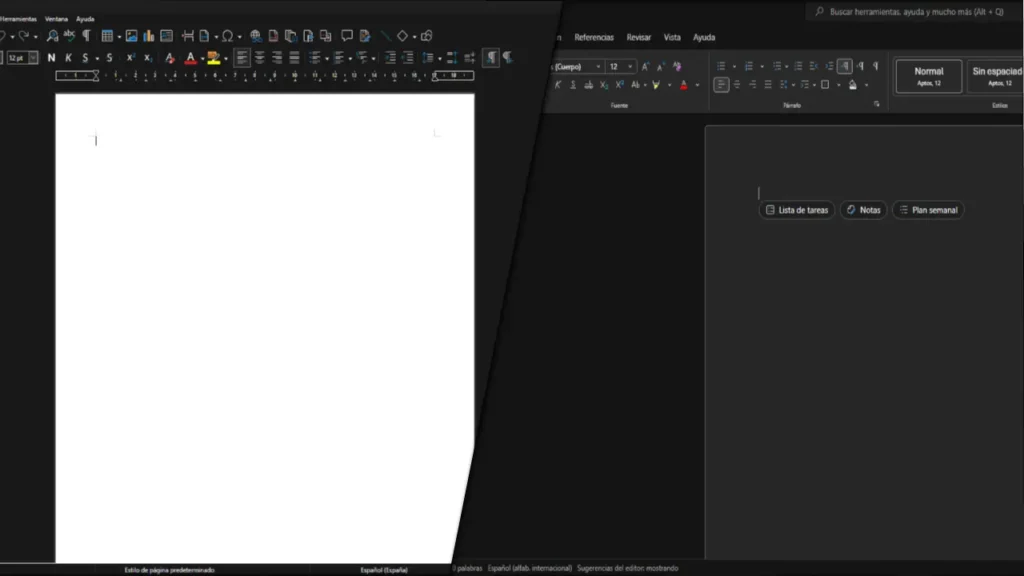The width and height of the screenshot is (1024, 576).
Task: Open the Herramientas menu in LibreOffice
Action: [18, 17]
